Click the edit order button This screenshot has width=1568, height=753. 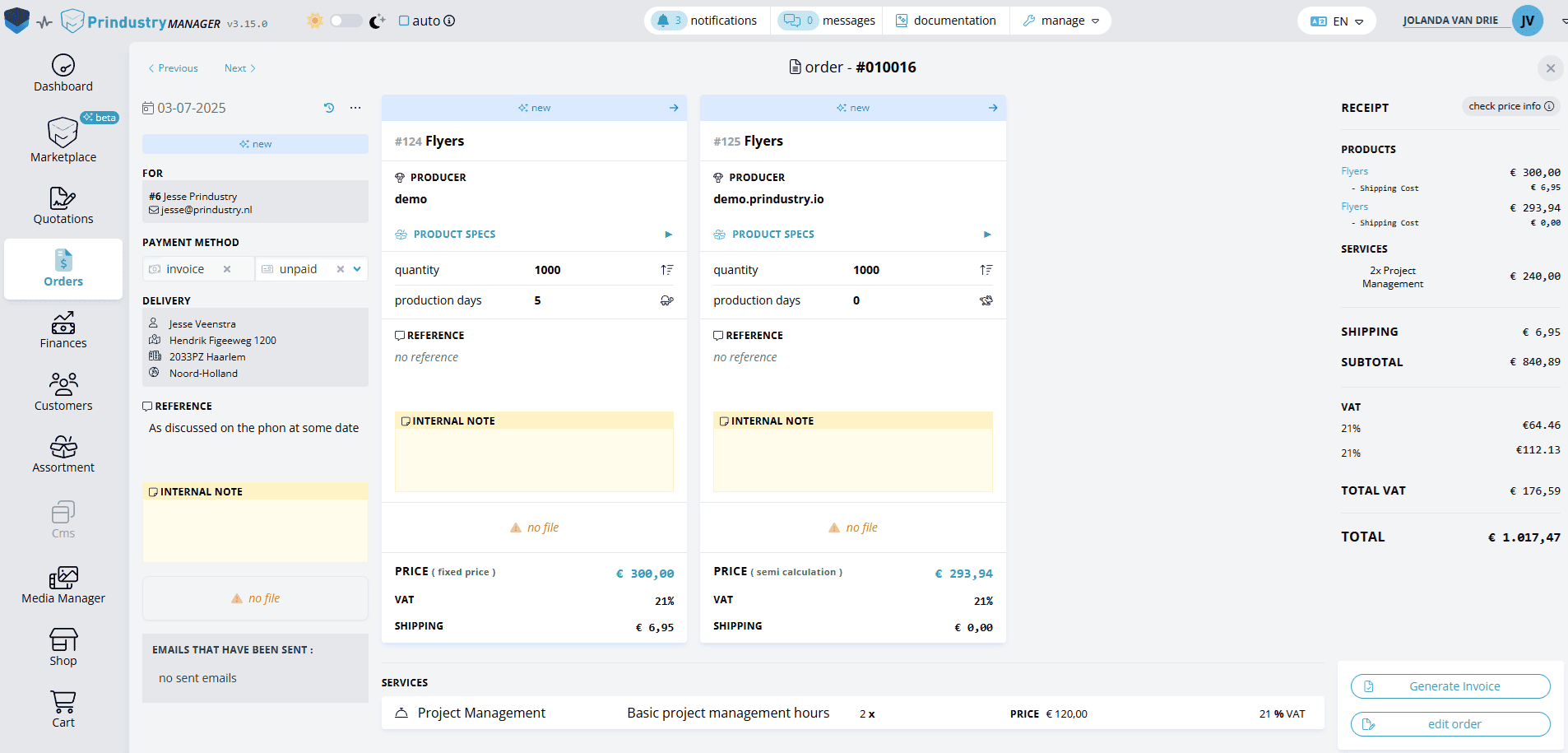click(1450, 724)
